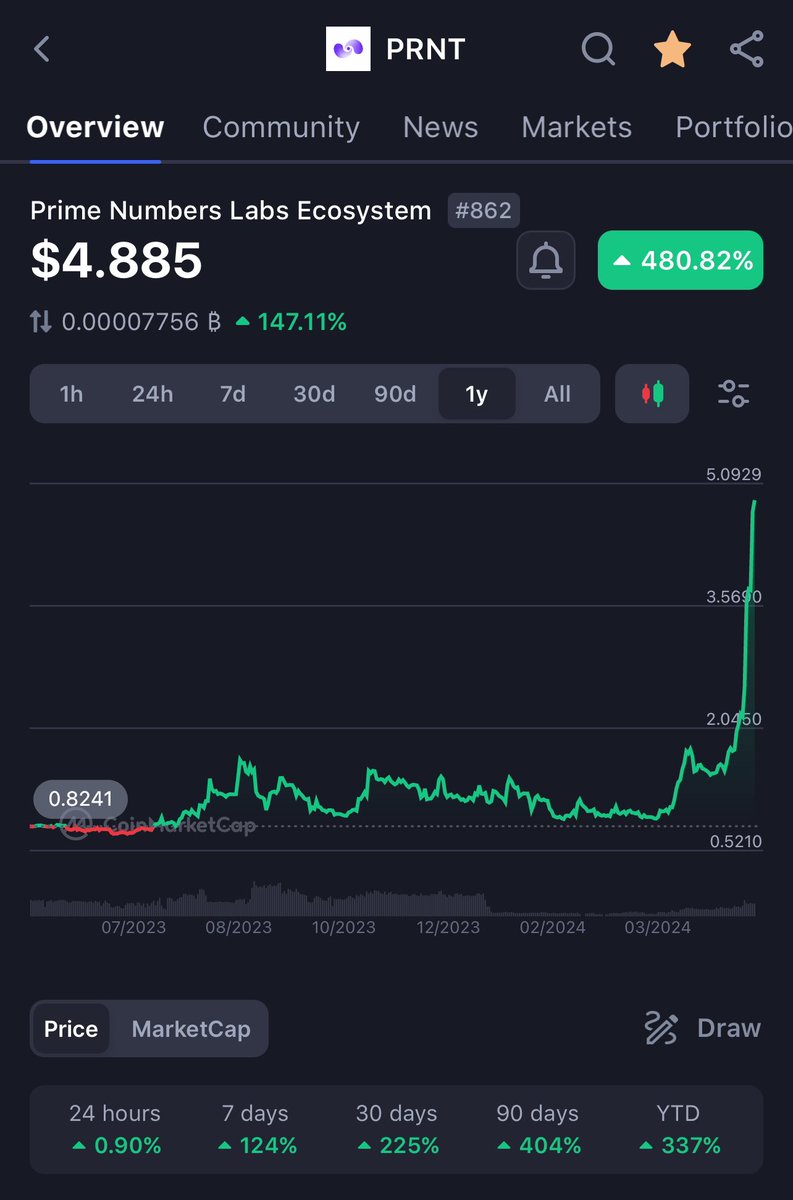
Task: Open chart settings sliders icon
Action: click(734, 394)
